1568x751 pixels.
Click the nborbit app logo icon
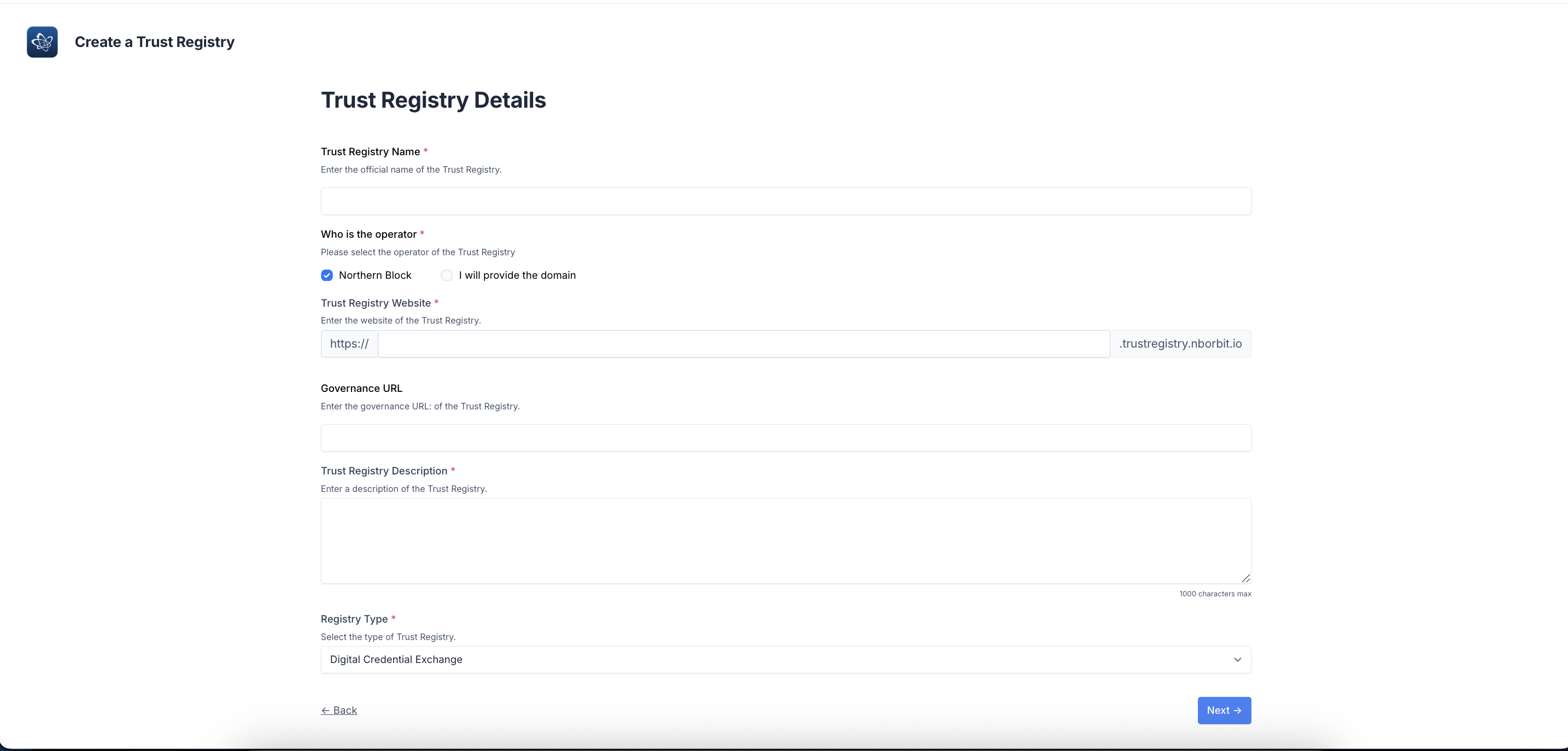pyautogui.click(x=42, y=42)
